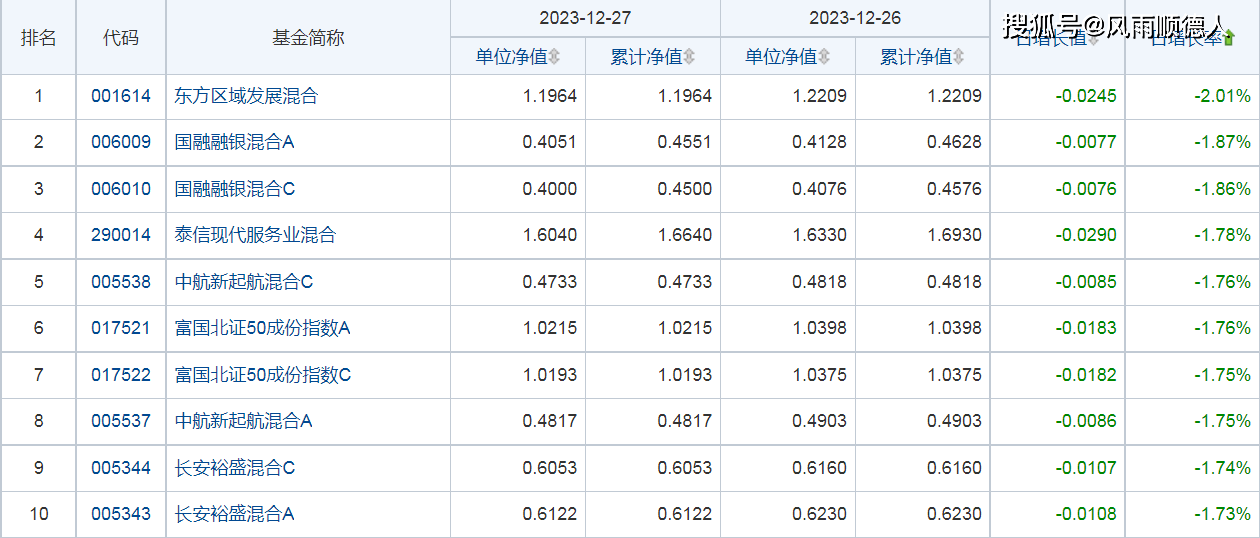Click the 2023-12-27 date header
The width and height of the screenshot is (1260, 538).
pos(585,18)
